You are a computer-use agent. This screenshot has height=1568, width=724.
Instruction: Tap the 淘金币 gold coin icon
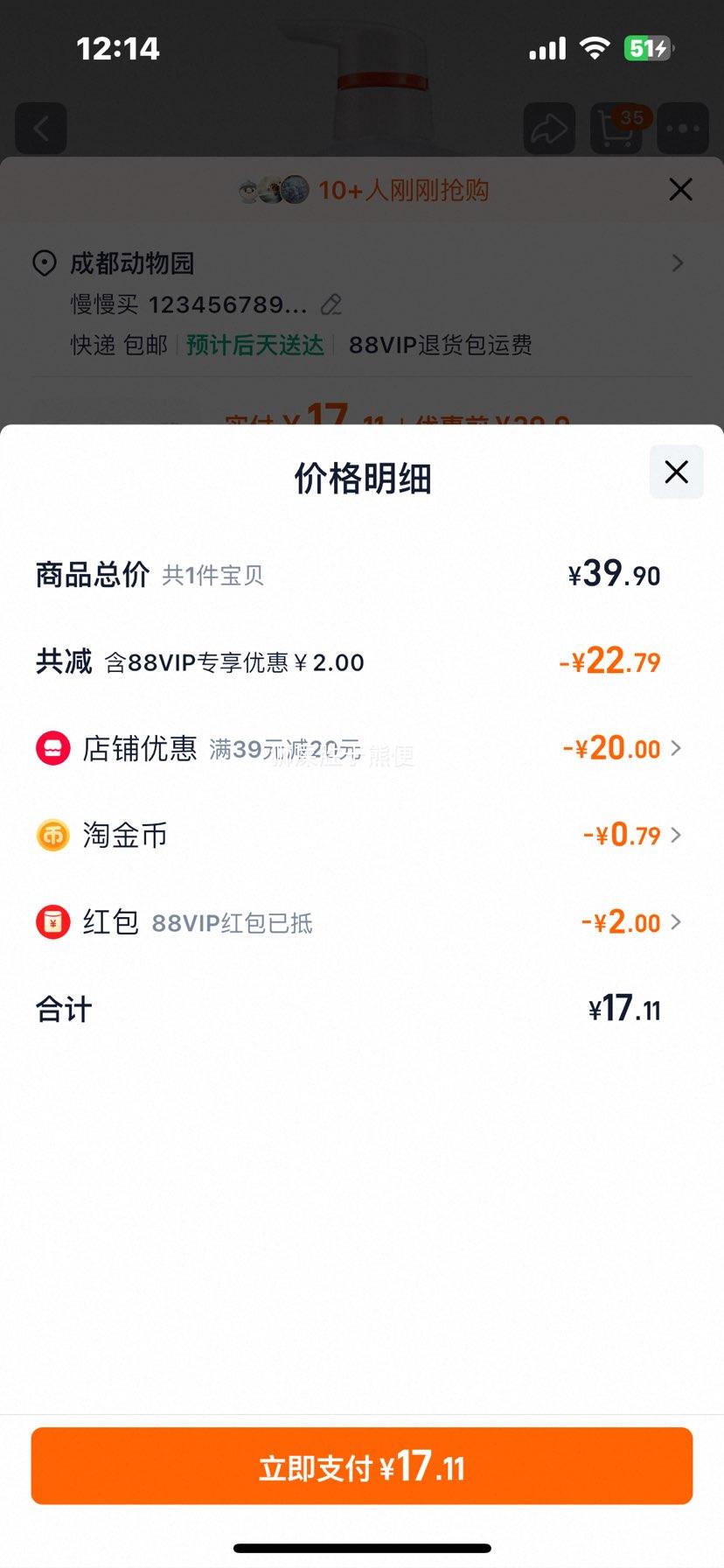(52, 835)
